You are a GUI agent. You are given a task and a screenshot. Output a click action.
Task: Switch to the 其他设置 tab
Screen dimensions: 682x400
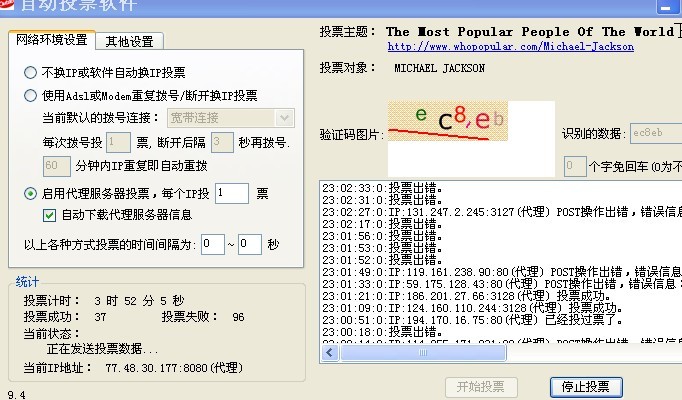coord(129,41)
